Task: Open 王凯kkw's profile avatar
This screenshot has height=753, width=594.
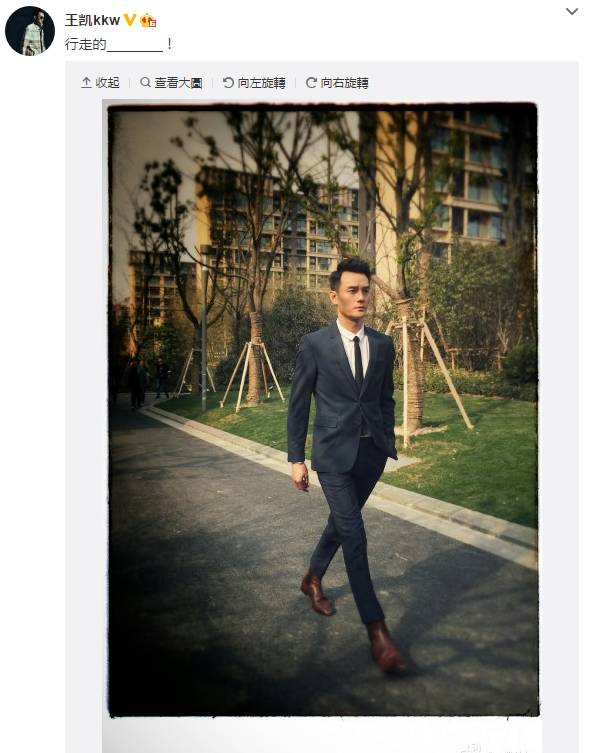Action: tap(30, 31)
